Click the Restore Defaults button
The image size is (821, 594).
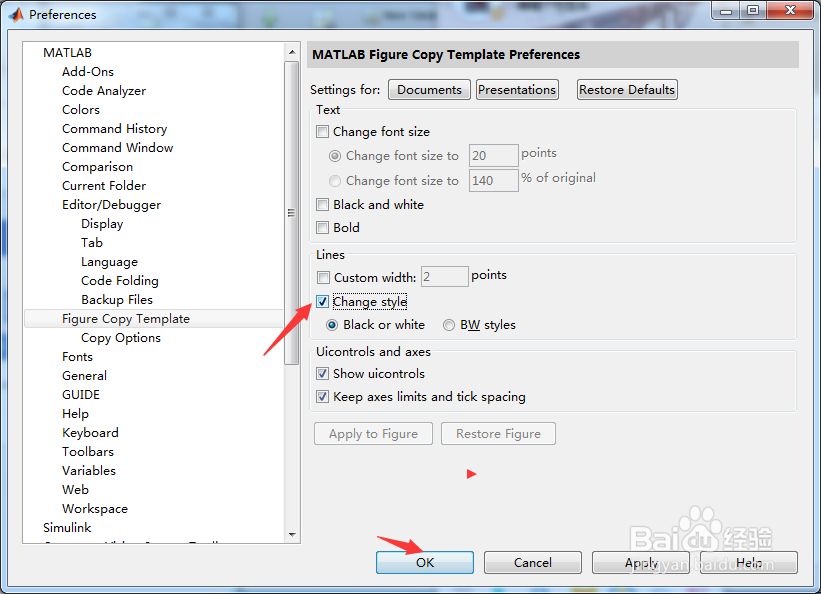(x=627, y=90)
